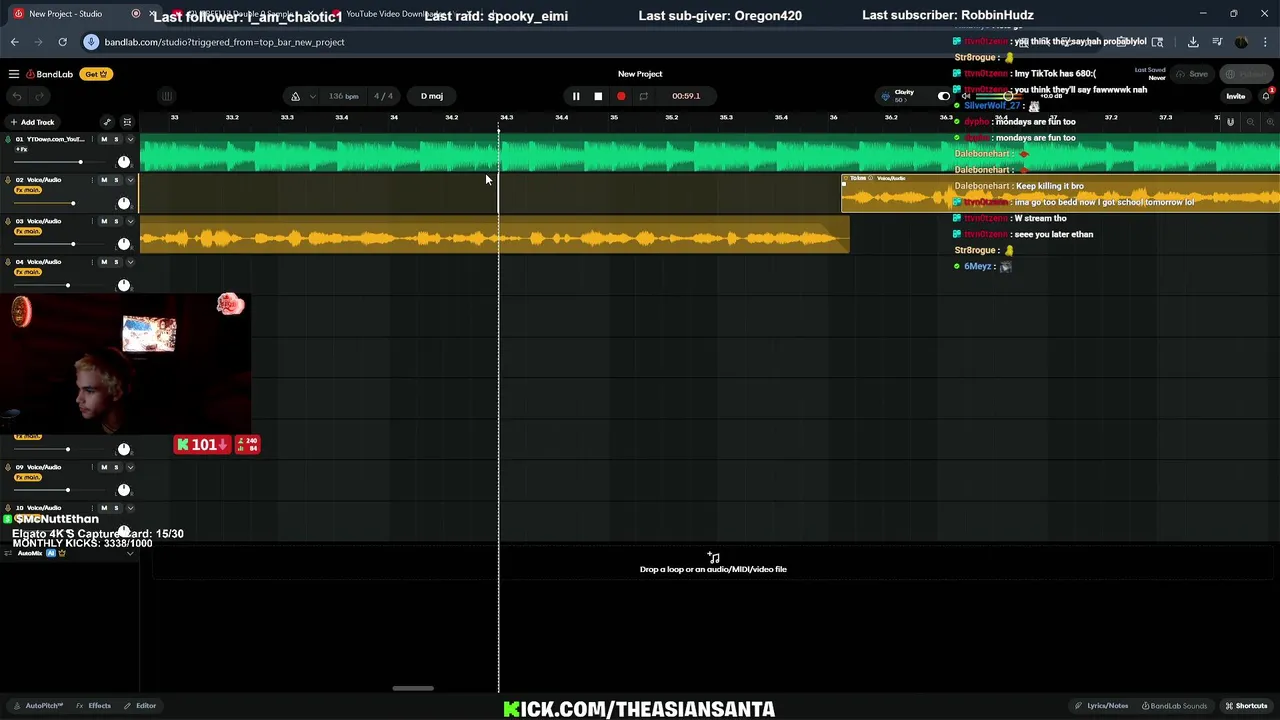The height and width of the screenshot is (720, 1280).
Task: Click track 01 pan knob
Action: pyautogui.click(x=124, y=162)
